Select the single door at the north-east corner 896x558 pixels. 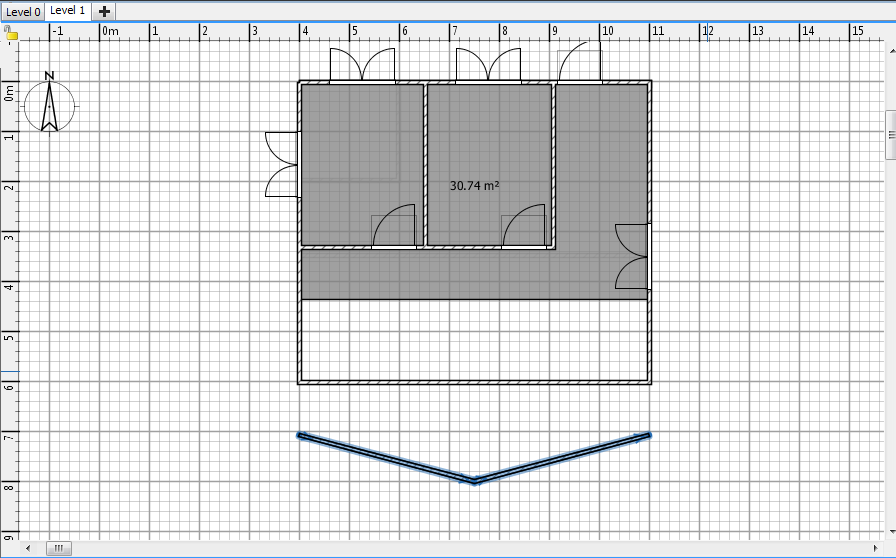coord(579,62)
